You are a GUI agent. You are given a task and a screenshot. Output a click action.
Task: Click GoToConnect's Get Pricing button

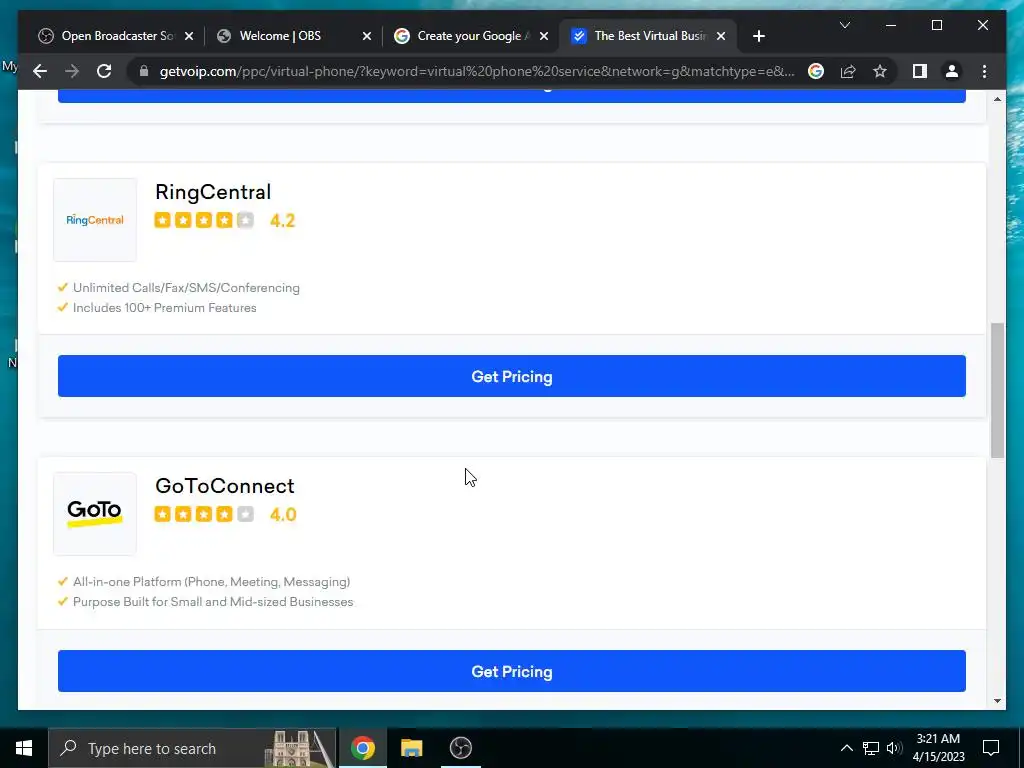coord(511,671)
